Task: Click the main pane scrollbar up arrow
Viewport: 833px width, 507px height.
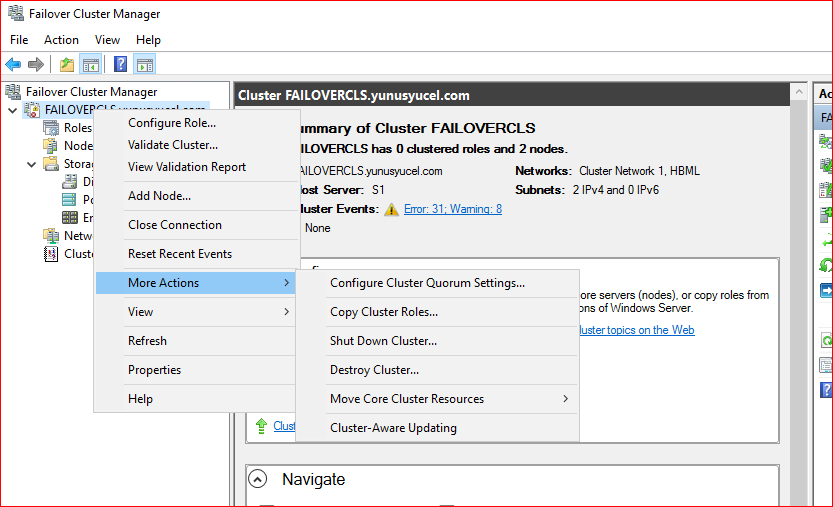Action: tap(798, 92)
